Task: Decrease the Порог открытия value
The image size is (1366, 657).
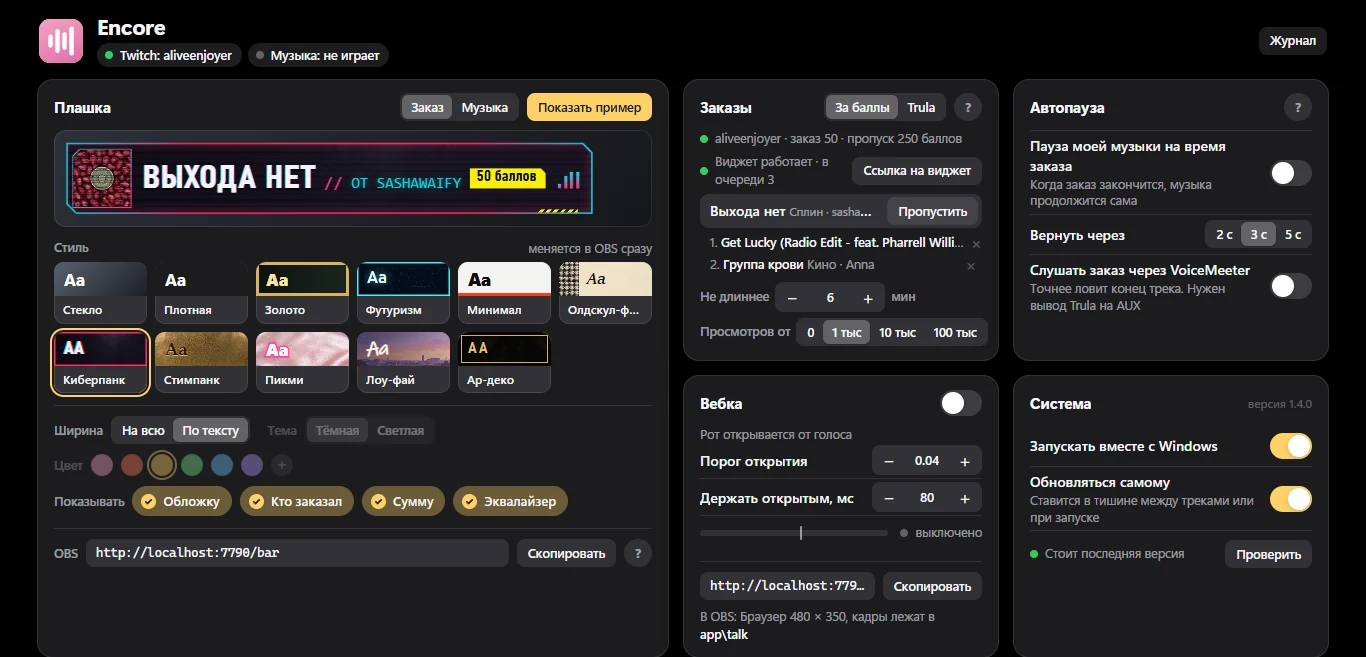Action: [x=889, y=461]
